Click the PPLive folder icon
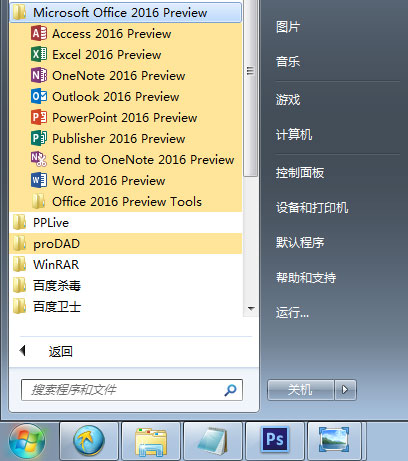Viewport: 408px width, 461px height. tap(19, 222)
